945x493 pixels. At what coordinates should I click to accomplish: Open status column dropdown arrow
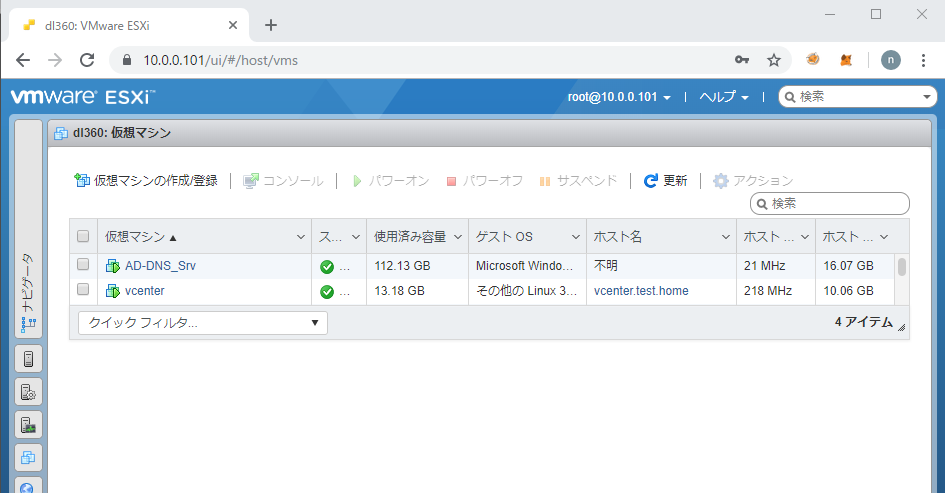click(x=356, y=237)
